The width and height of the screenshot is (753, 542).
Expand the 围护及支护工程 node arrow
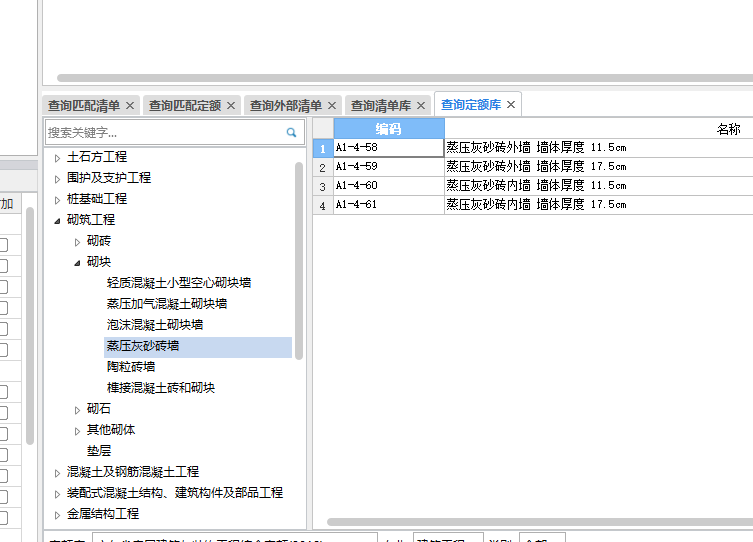click(x=57, y=179)
